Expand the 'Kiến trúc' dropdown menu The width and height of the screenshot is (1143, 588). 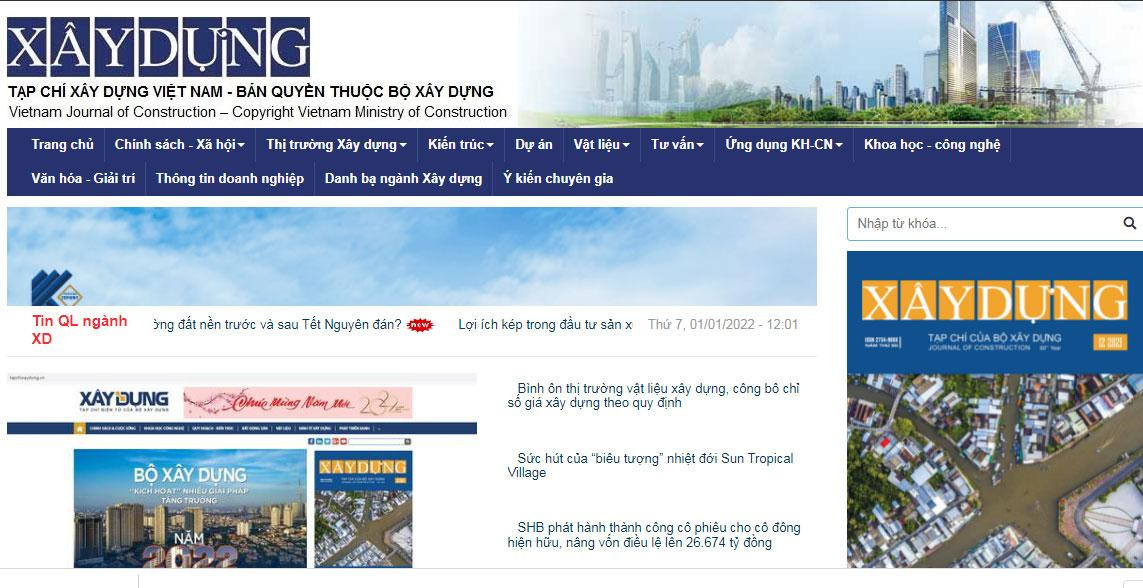click(460, 144)
